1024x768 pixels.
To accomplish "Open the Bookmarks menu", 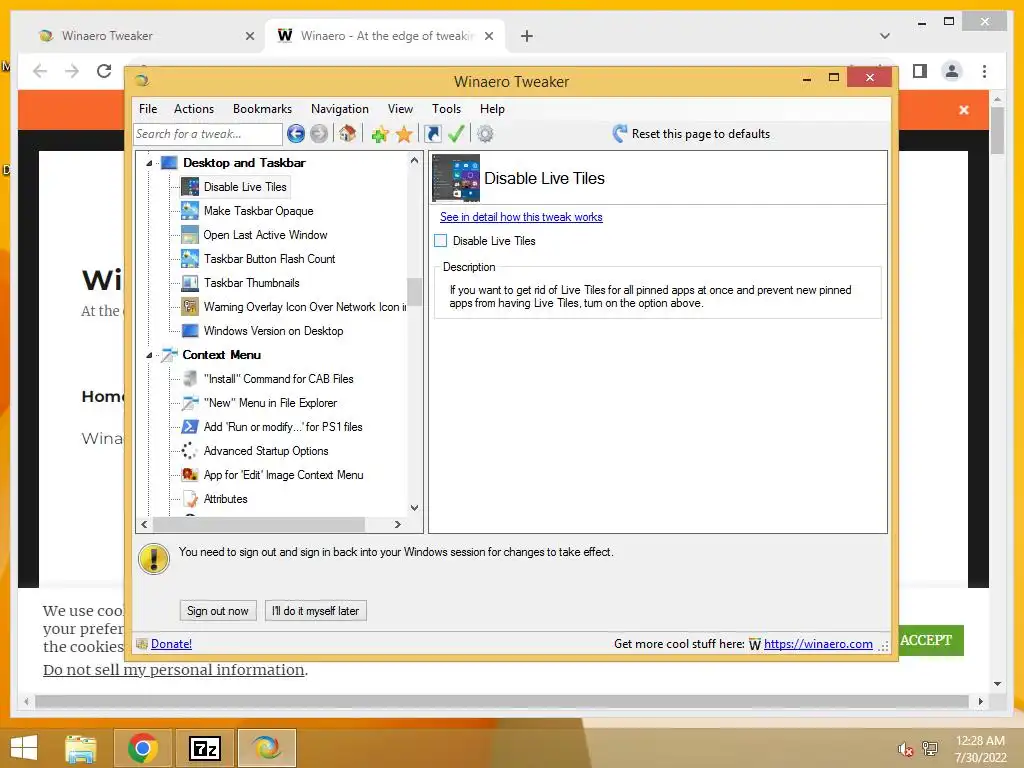I will [263, 109].
